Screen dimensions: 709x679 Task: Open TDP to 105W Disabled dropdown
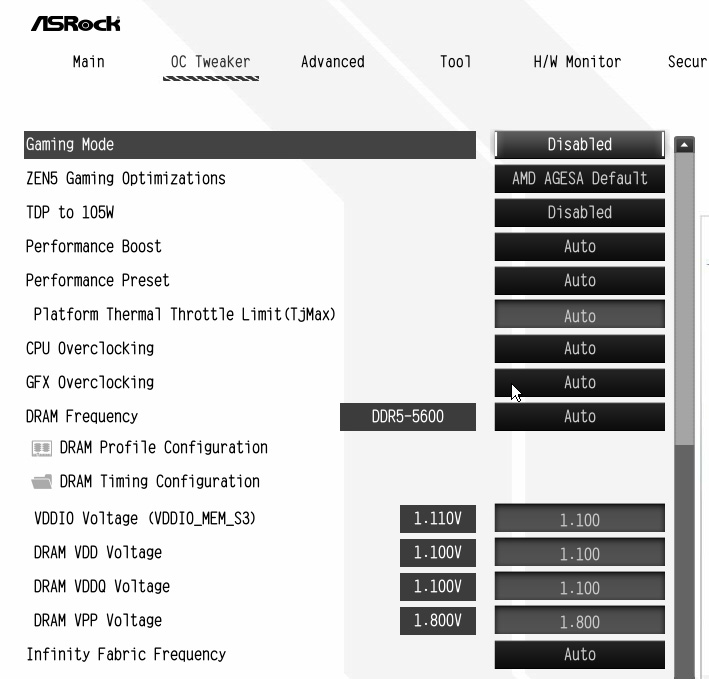click(580, 212)
